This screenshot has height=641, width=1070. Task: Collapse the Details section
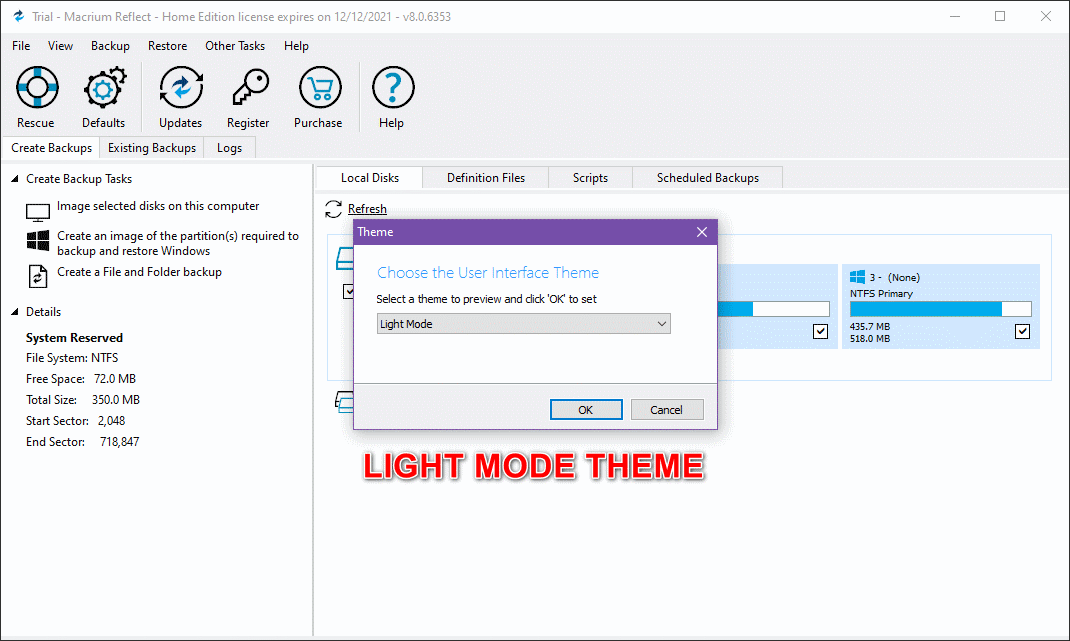pos(14,312)
